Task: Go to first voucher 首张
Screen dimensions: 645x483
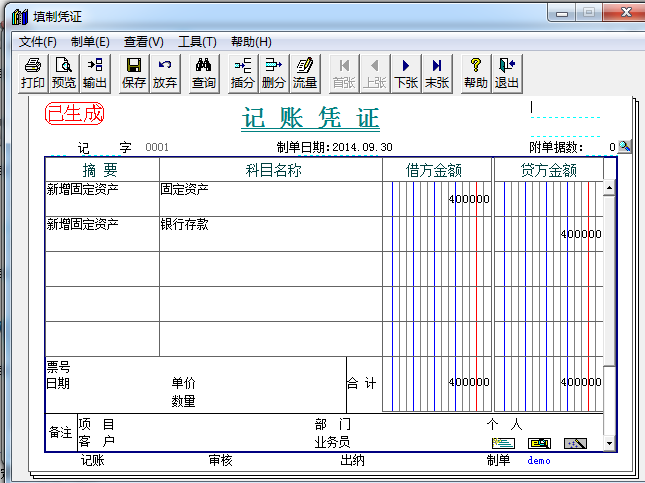Action: pos(344,73)
